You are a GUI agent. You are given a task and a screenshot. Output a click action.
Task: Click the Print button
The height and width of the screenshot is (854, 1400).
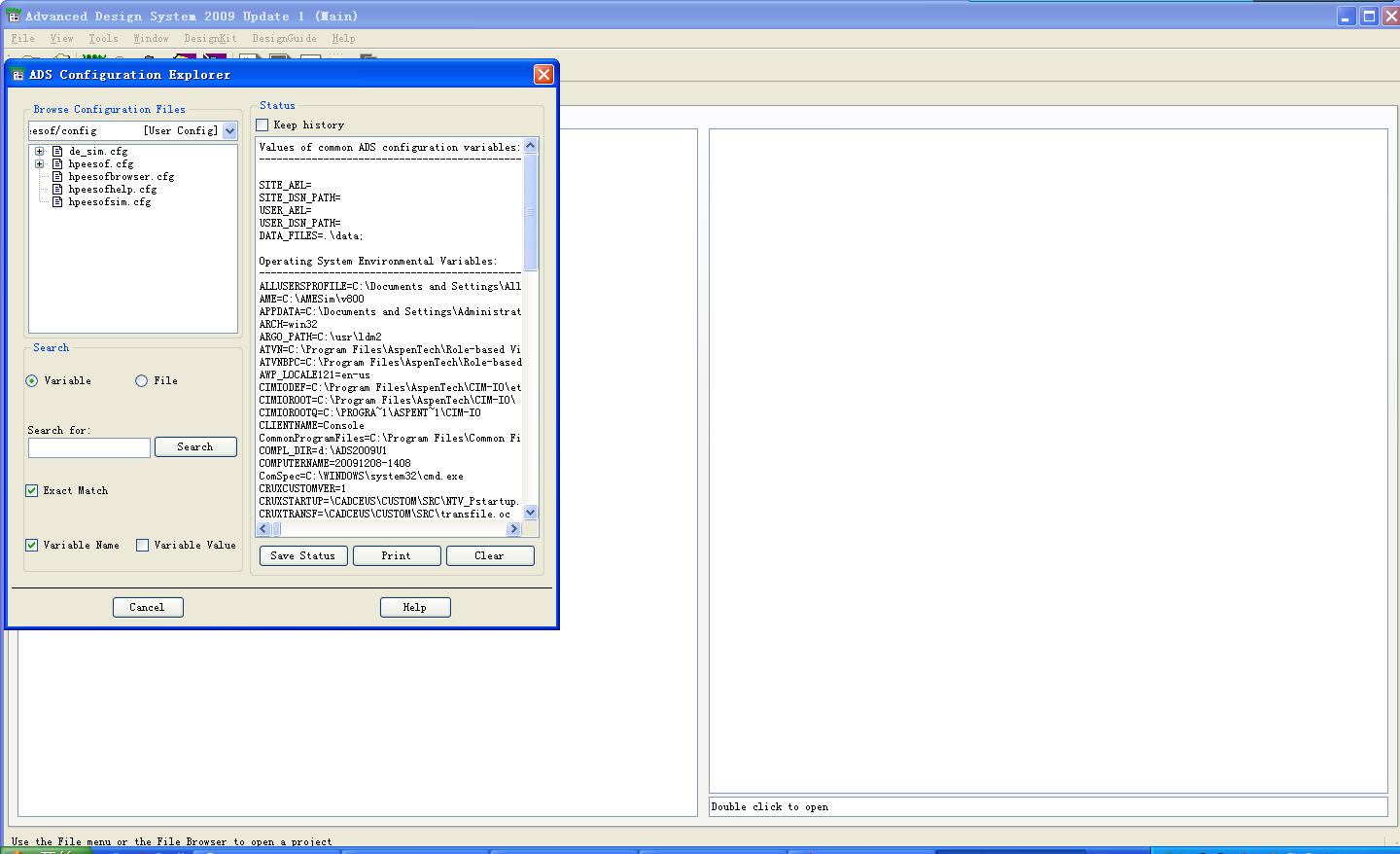(x=397, y=556)
